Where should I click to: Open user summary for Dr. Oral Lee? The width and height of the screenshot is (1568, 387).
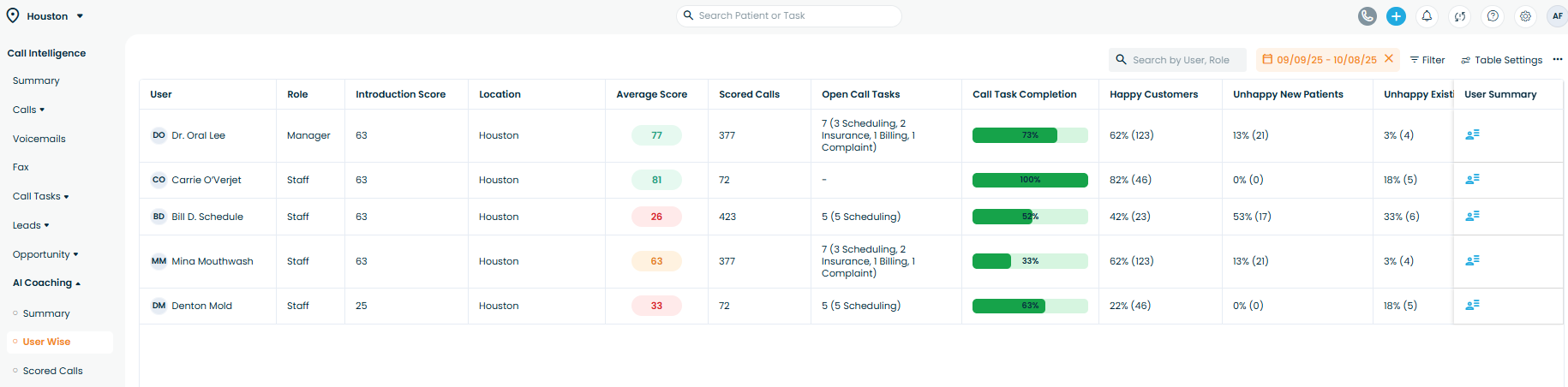(1472, 135)
